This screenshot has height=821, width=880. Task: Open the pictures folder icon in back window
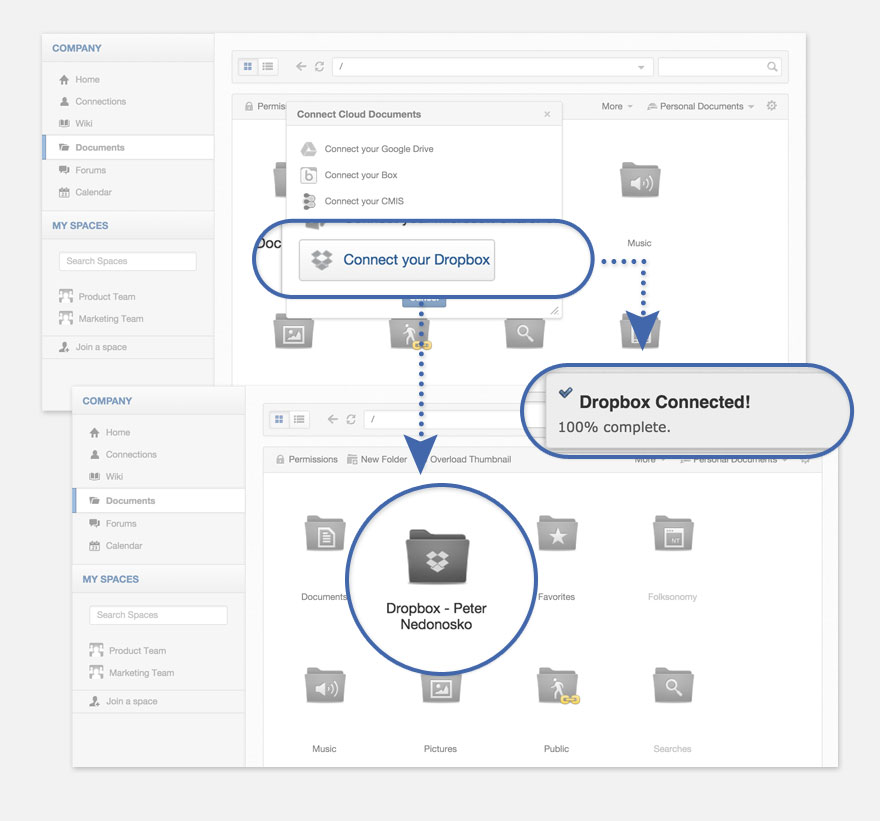pyautogui.click(x=294, y=332)
